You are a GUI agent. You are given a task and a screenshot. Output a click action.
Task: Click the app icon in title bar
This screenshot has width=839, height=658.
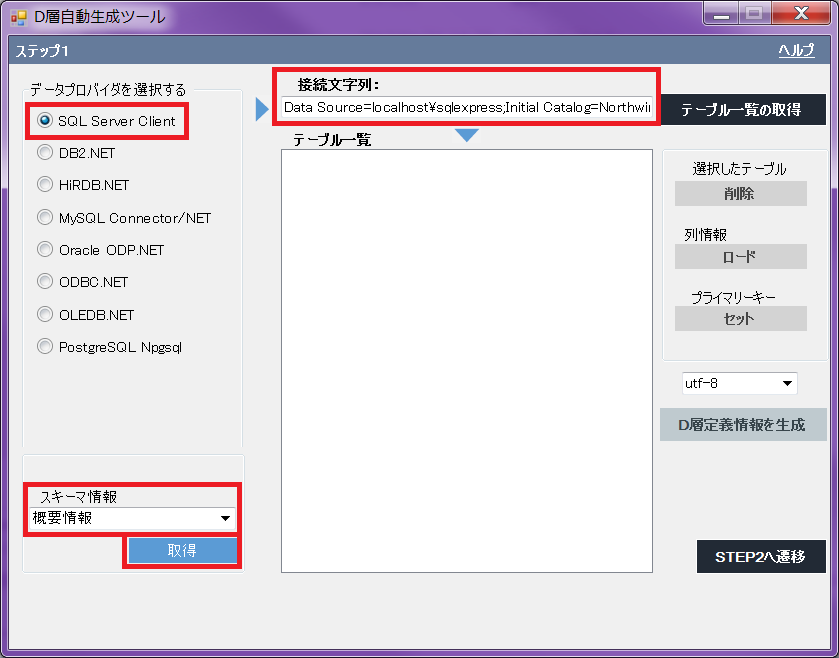(x=18, y=17)
